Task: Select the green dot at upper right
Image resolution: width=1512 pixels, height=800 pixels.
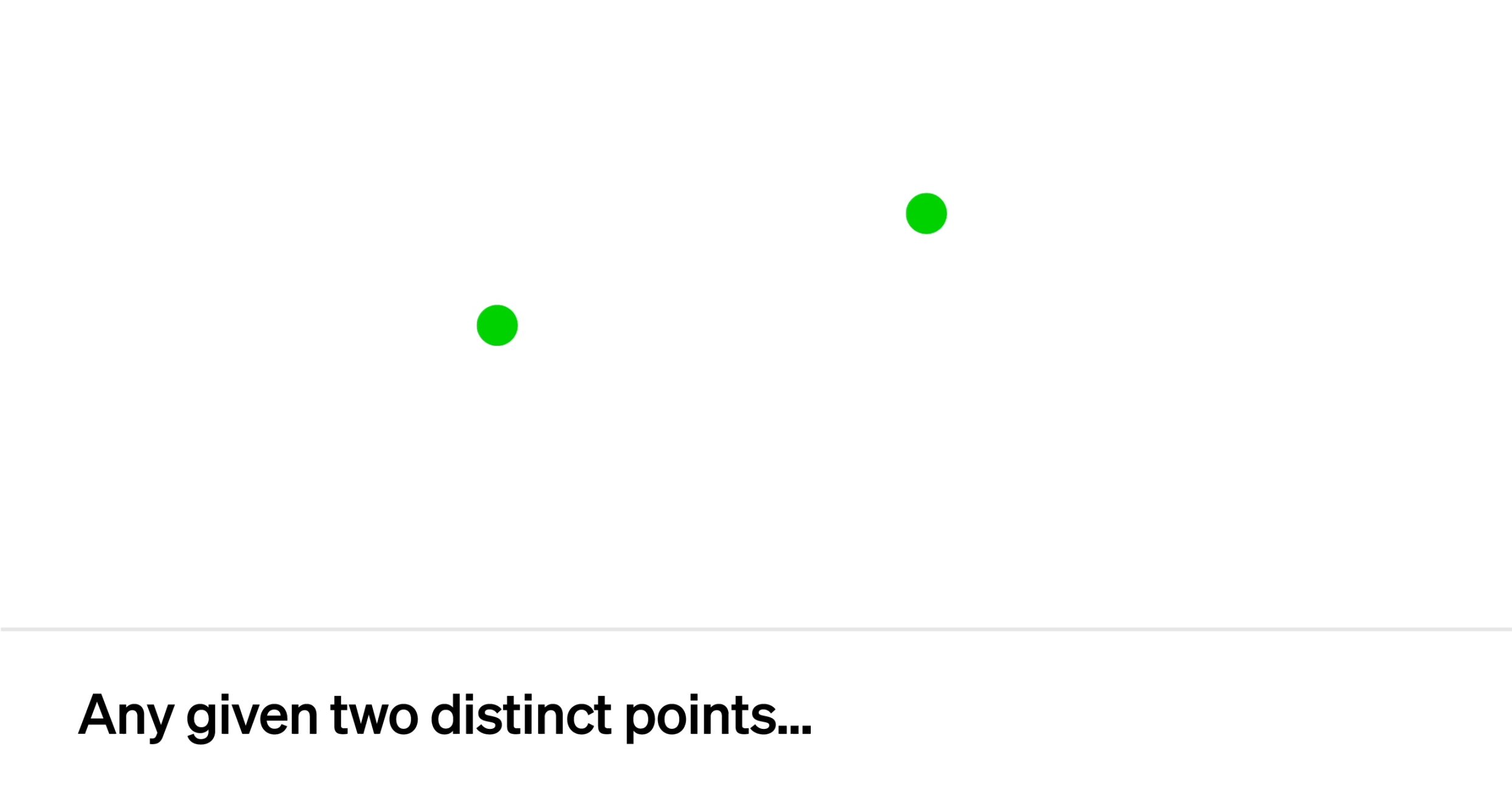Action: (925, 212)
